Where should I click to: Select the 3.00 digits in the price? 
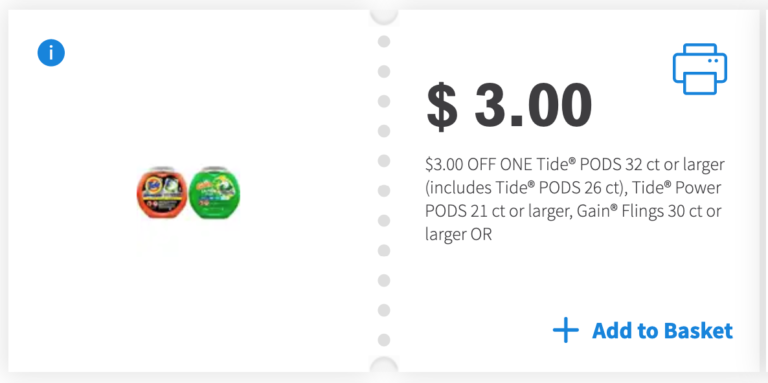[533, 106]
